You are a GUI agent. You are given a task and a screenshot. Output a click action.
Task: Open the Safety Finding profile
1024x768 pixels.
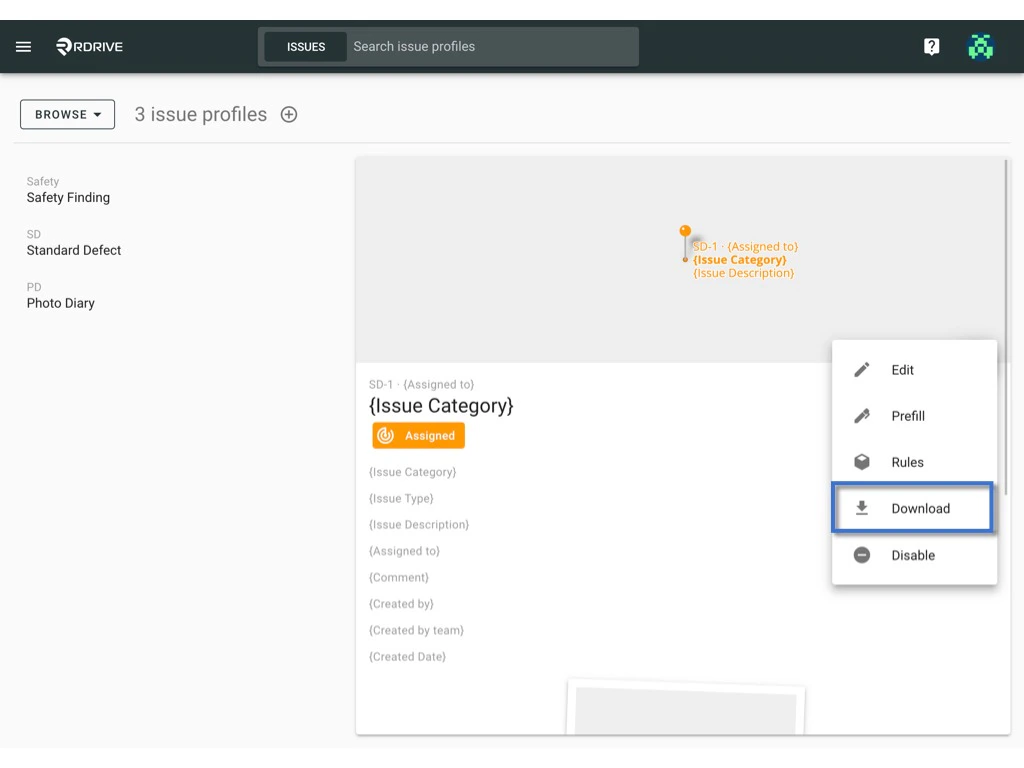pyautogui.click(x=68, y=197)
